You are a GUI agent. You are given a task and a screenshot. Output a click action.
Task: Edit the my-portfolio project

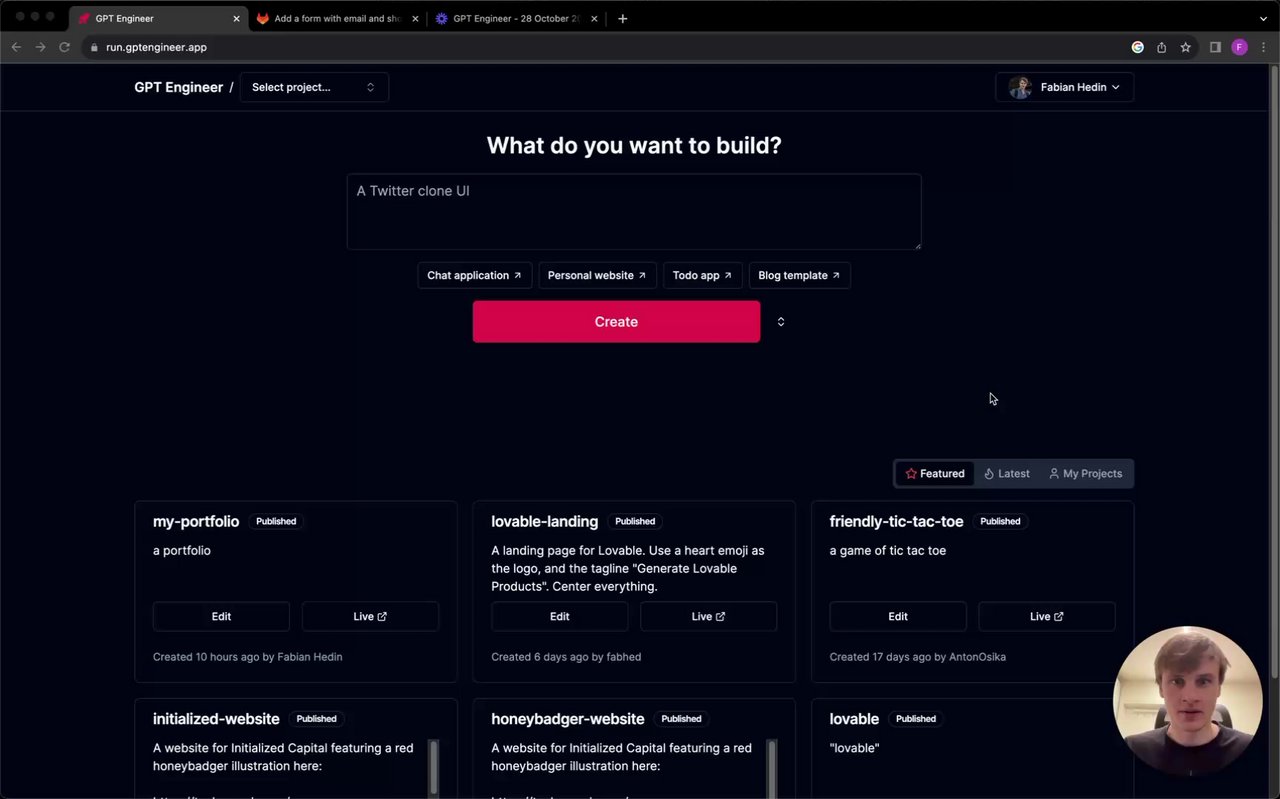(x=221, y=617)
